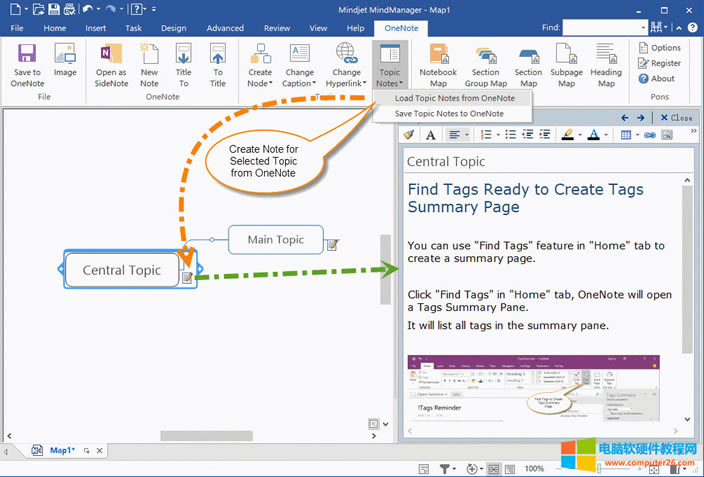Select the Central Topic node on the map

pos(121,270)
